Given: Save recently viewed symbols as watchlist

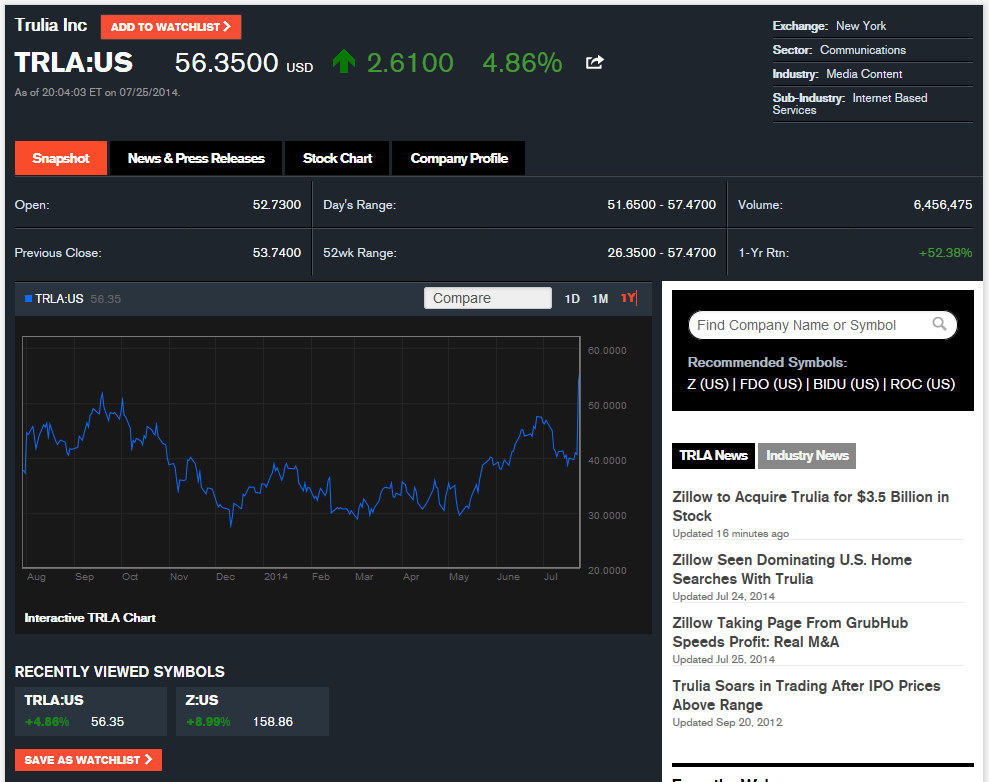Looking at the screenshot, I should pyautogui.click(x=88, y=760).
